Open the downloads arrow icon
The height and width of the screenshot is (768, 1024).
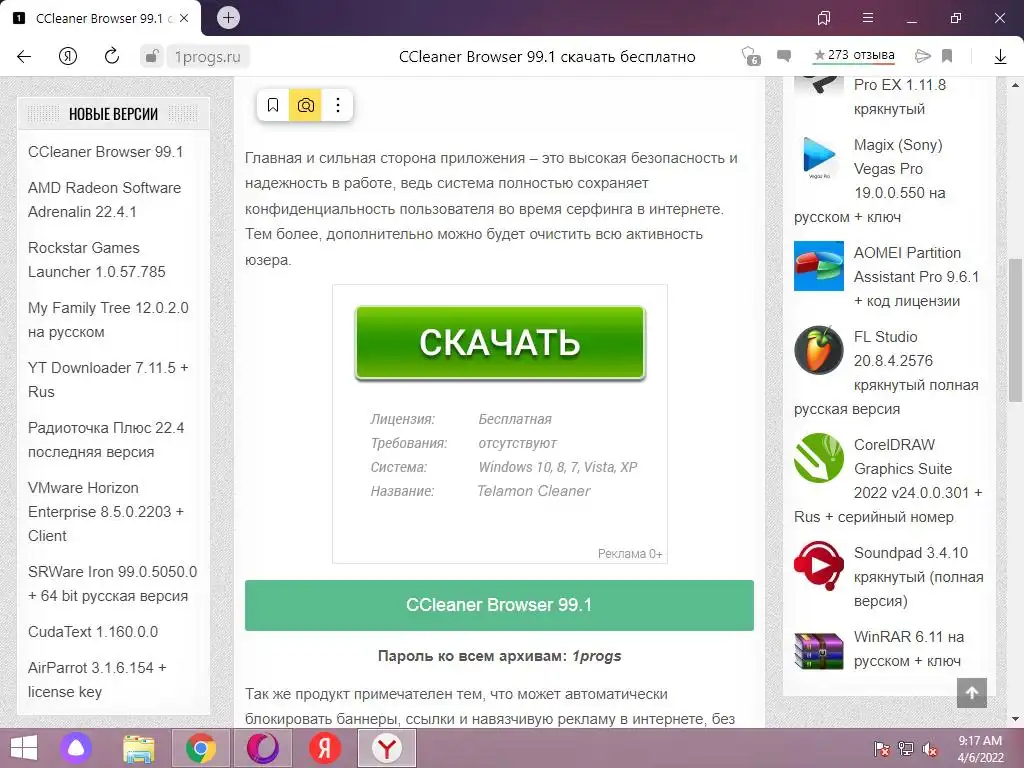pyautogui.click(x=1000, y=57)
